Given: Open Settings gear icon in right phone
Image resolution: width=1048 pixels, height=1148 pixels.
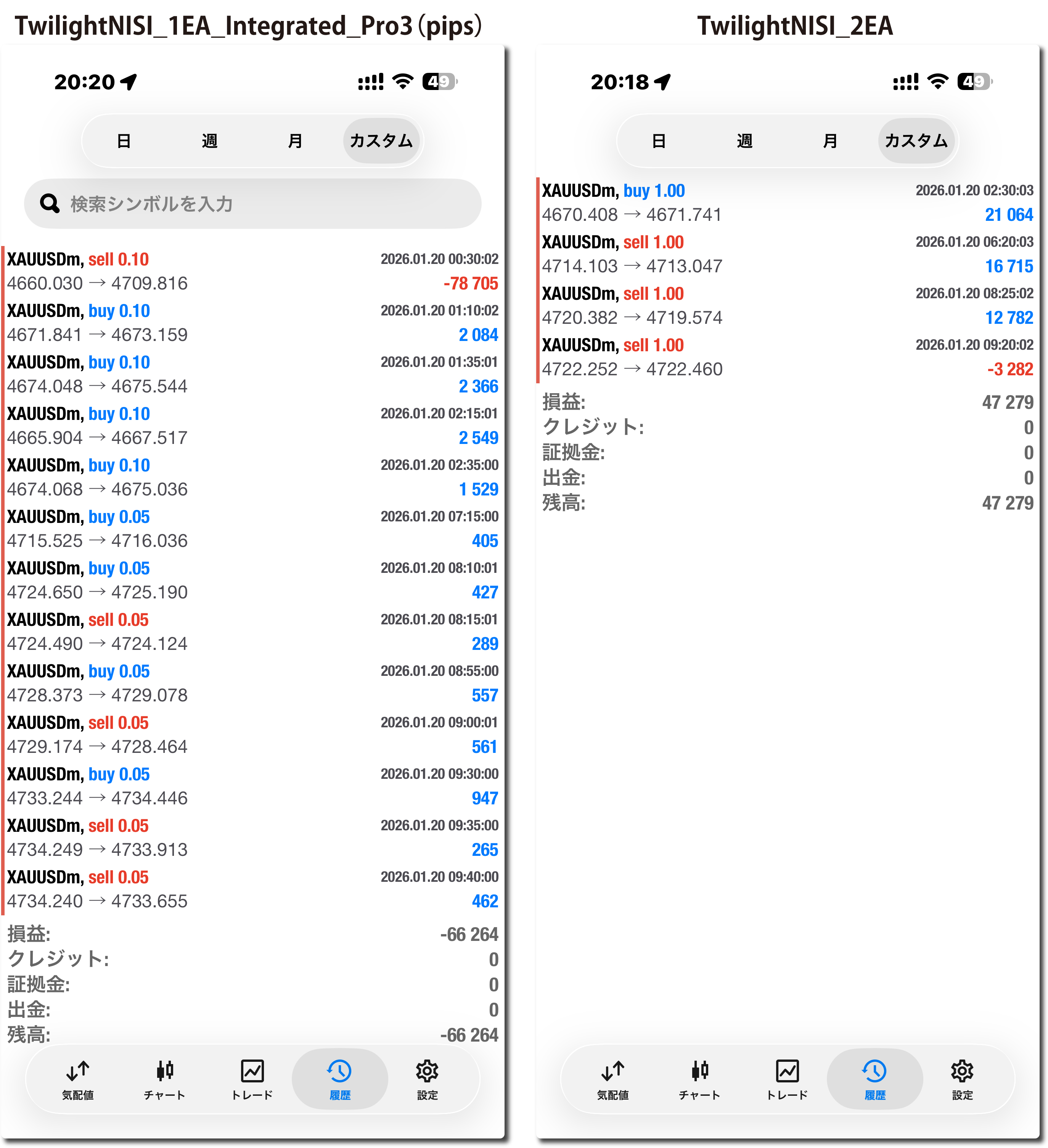Looking at the screenshot, I should pyautogui.click(x=962, y=1071).
